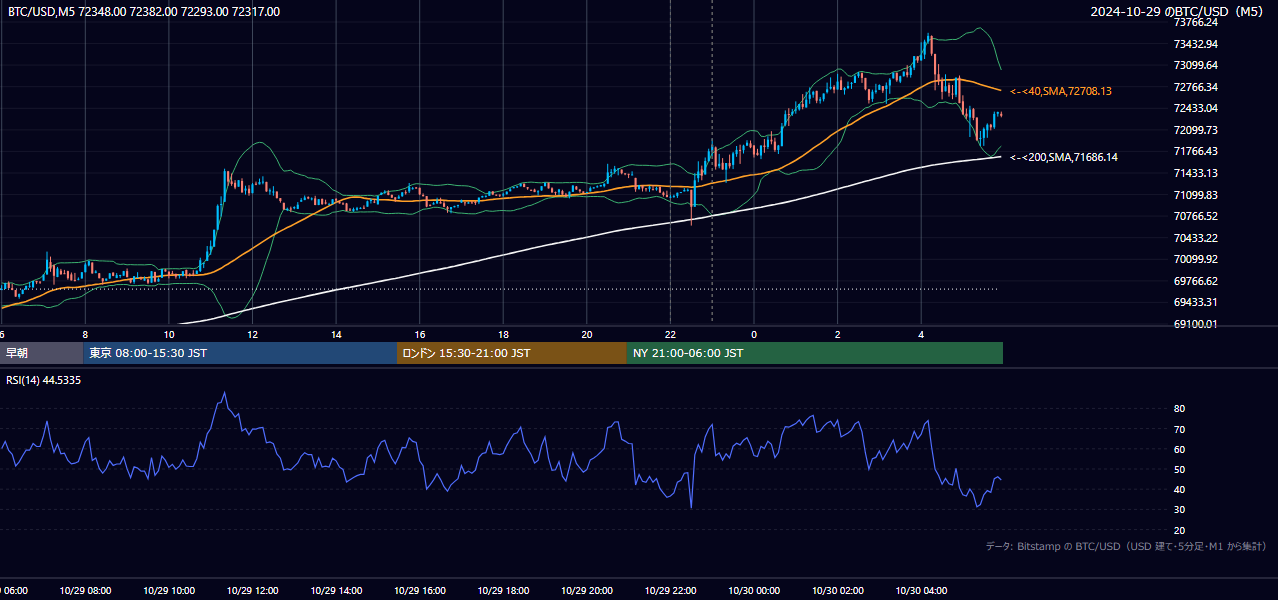Click the hour 0 marker below price chart
The width and height of the screenshot is (1278, 600).
coord(754,334)
